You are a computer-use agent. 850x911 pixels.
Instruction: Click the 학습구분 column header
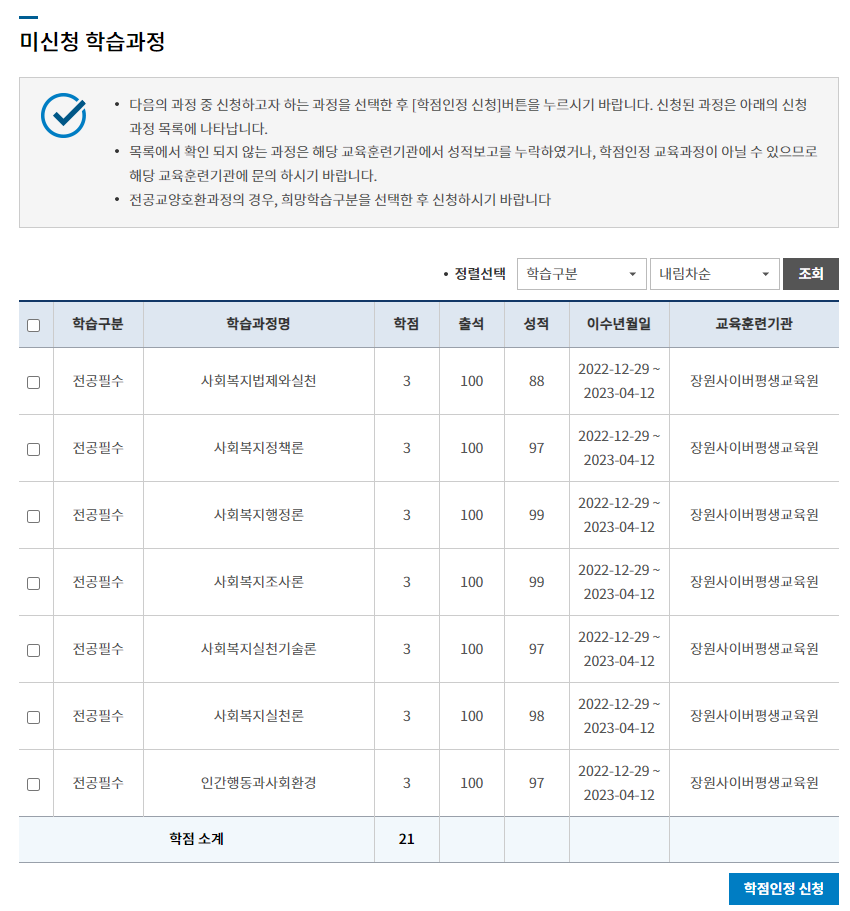98,324
